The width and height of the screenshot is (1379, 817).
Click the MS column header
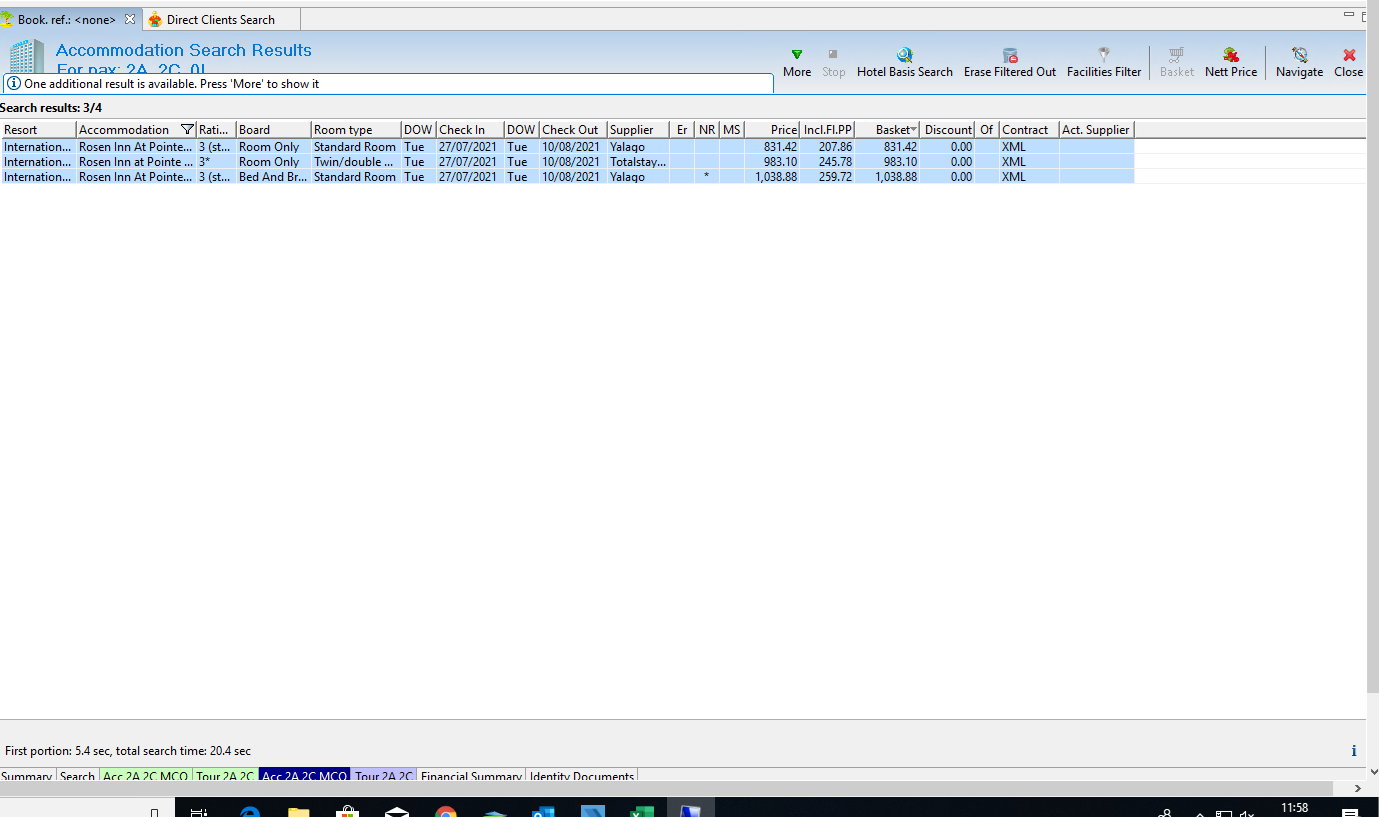point(732,130)
